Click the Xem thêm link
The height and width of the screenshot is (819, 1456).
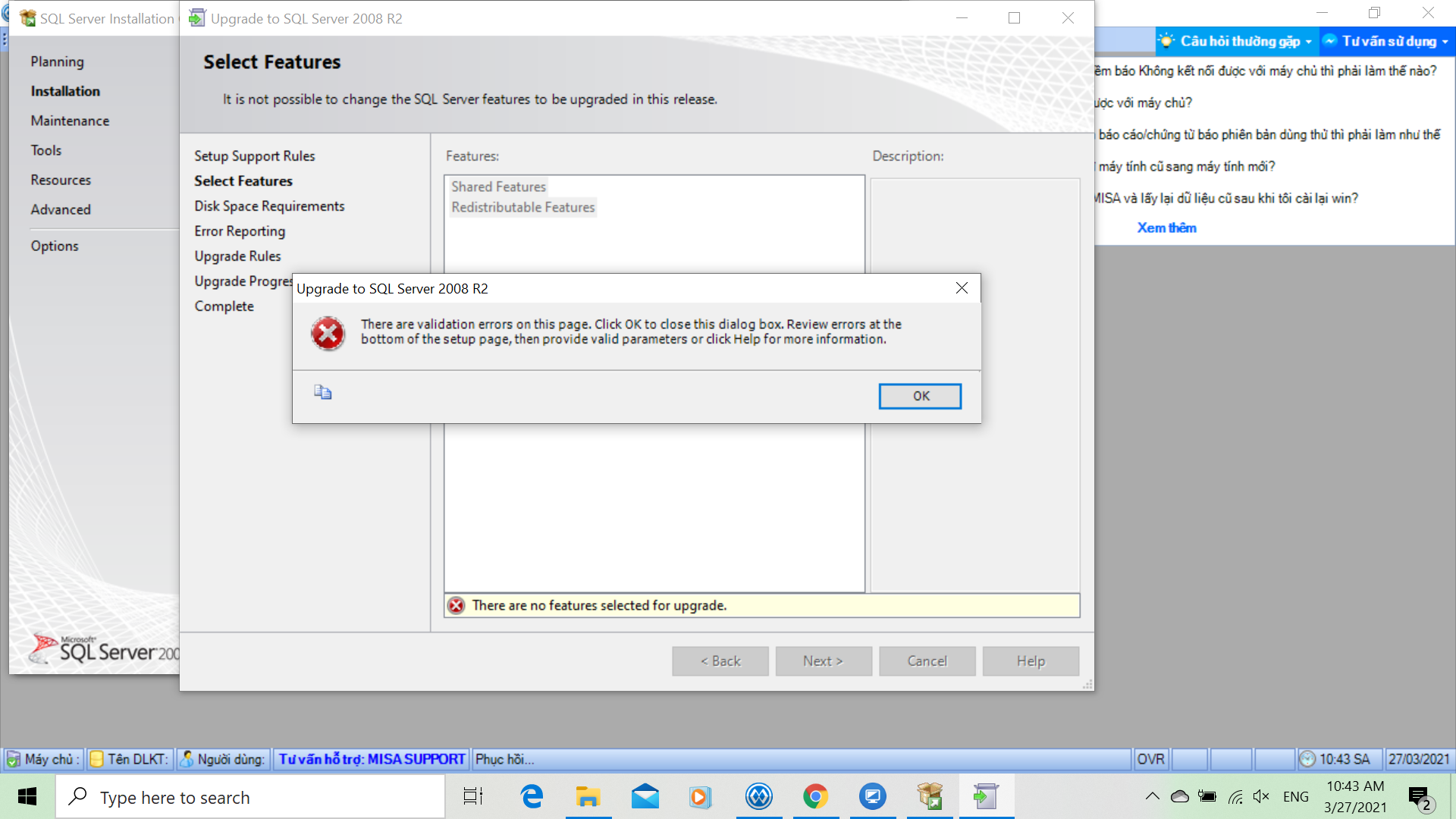click(1166, 227)
